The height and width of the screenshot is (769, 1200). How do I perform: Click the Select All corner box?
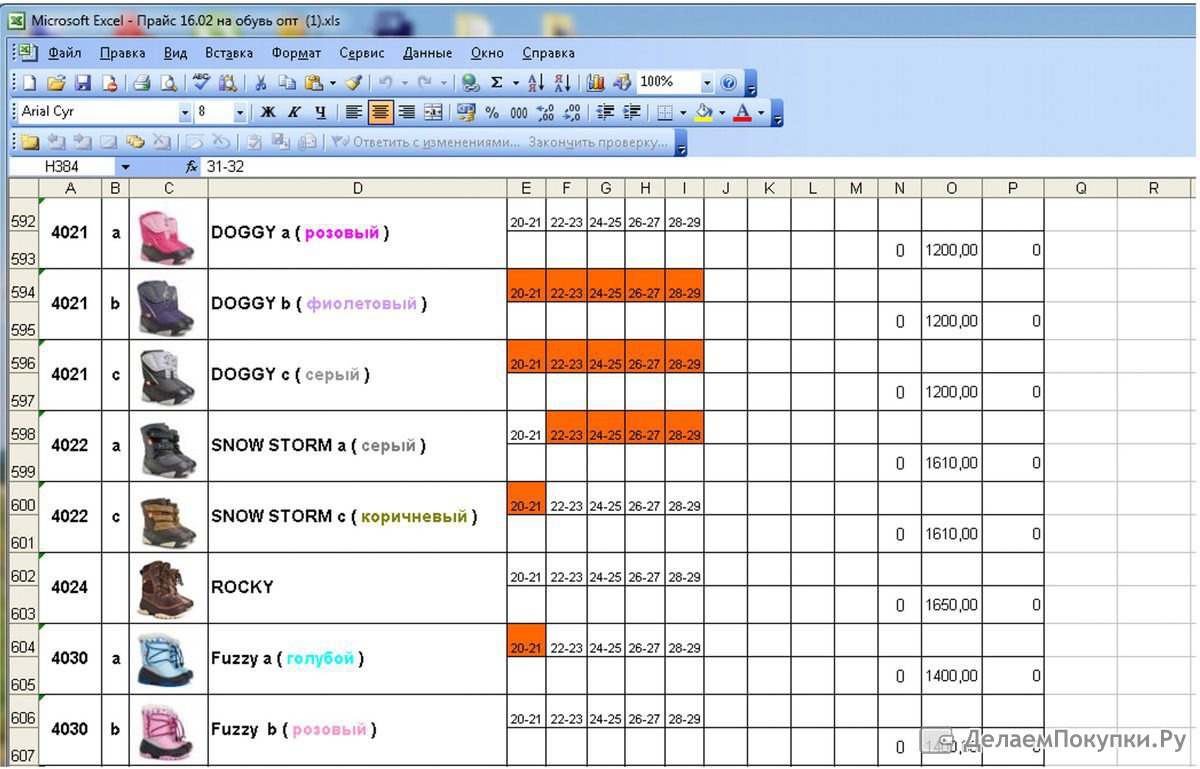click(23, 188)
